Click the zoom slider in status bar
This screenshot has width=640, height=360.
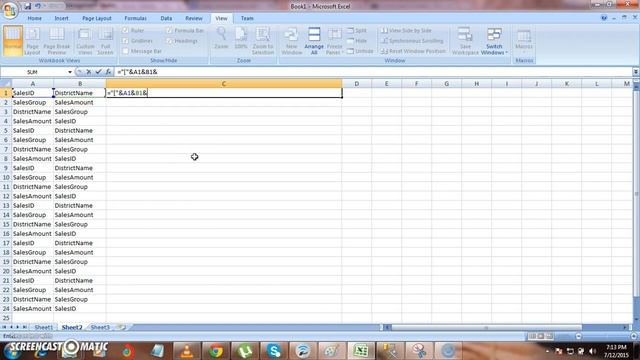click(606, 336)
